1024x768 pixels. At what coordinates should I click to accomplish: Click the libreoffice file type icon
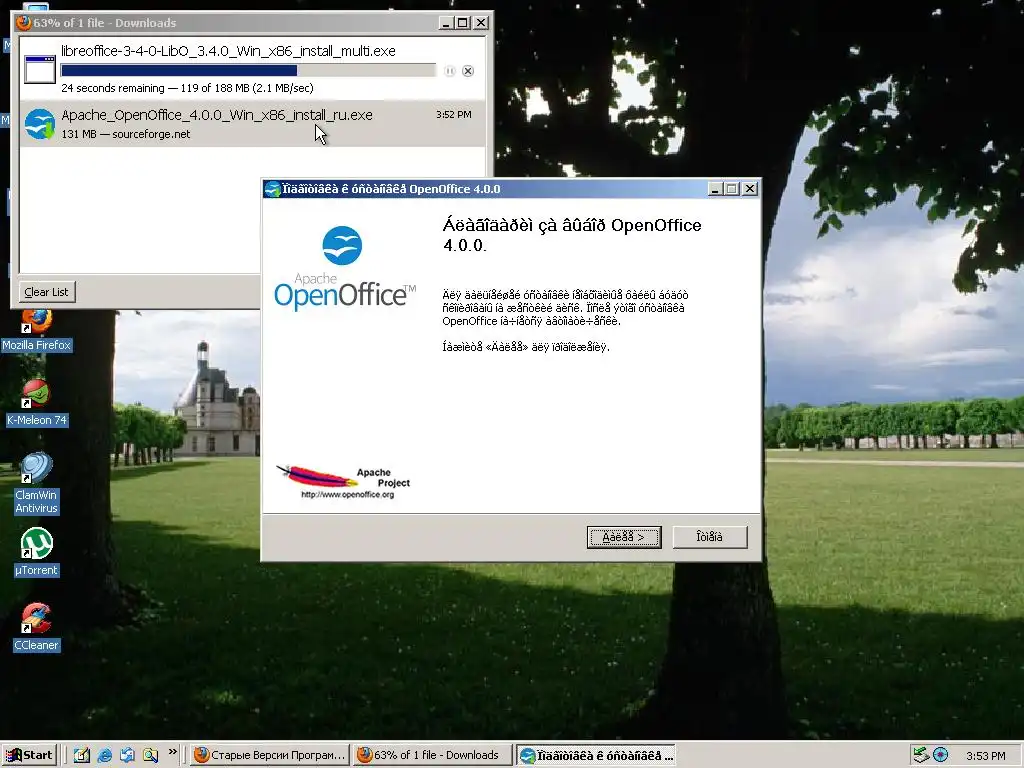coord(40,69)
